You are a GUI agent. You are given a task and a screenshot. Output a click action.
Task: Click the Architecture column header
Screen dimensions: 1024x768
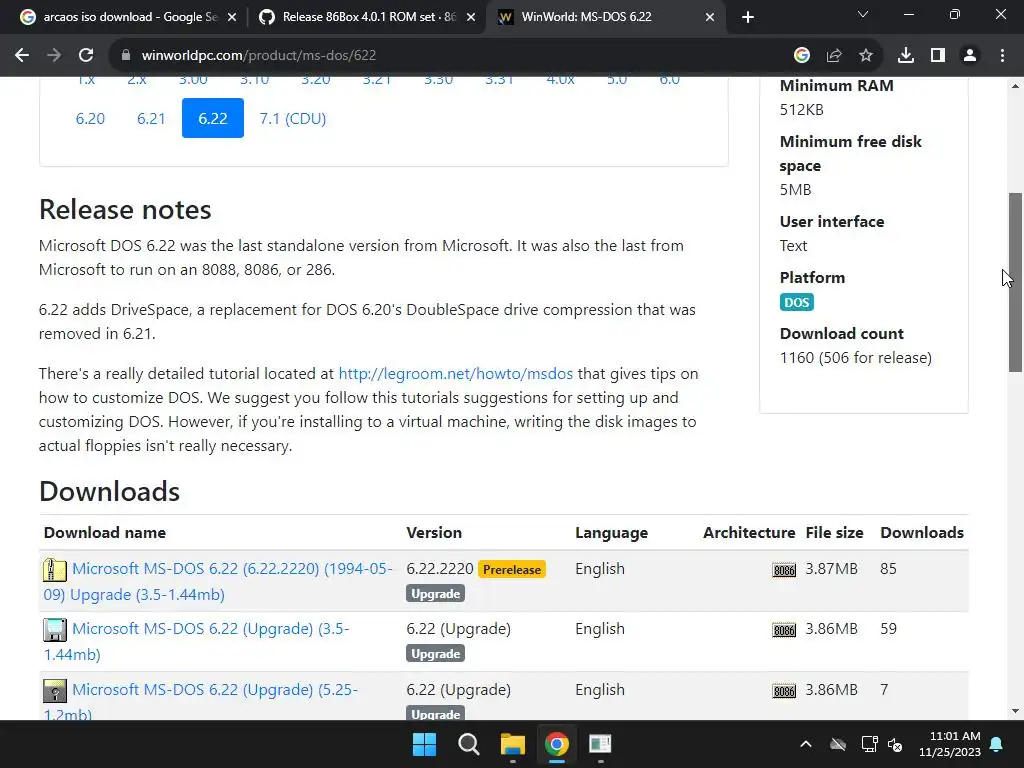pyautogui.click(x=749, y=533)
